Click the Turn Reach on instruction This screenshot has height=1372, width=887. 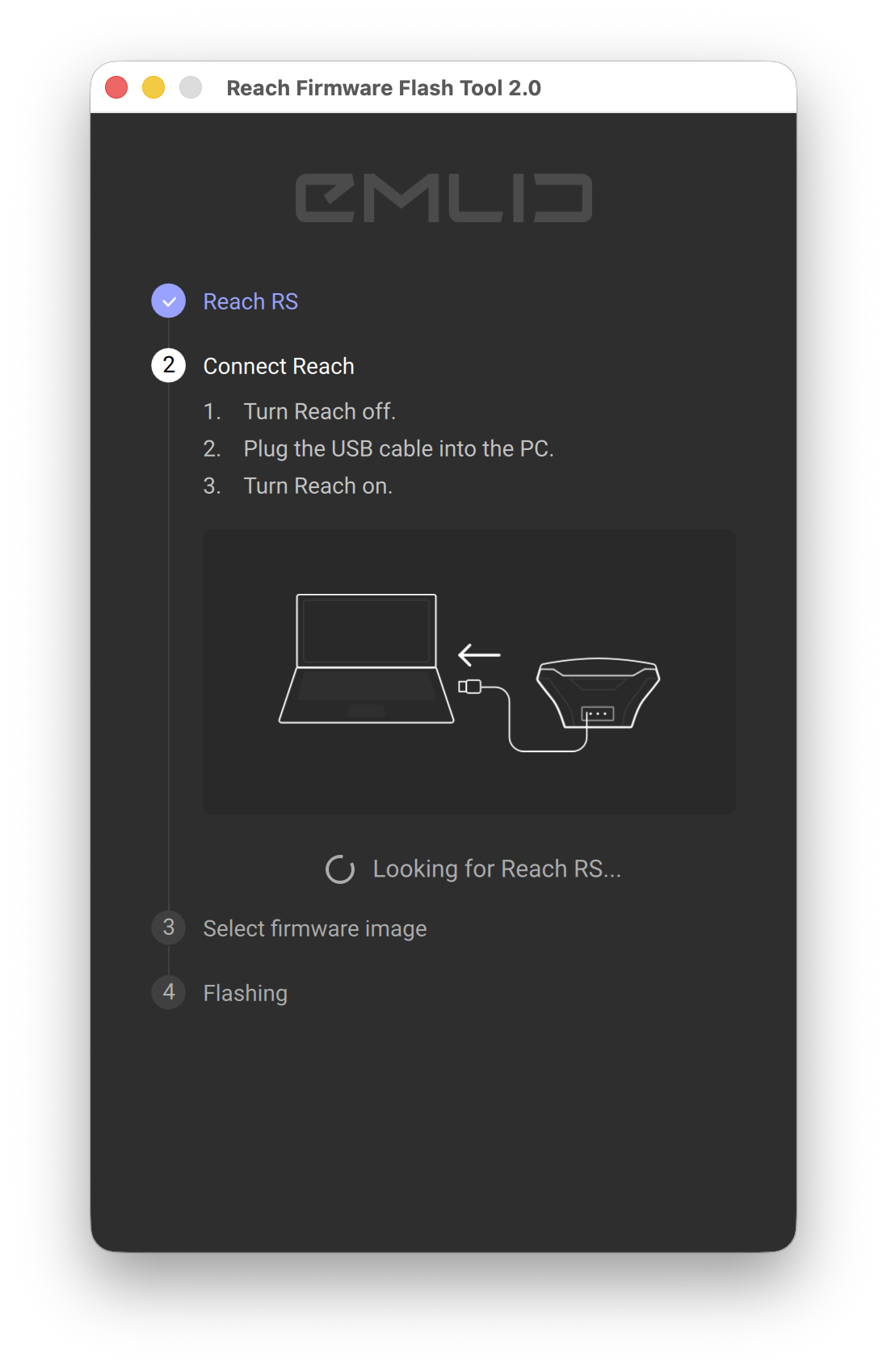318,486
